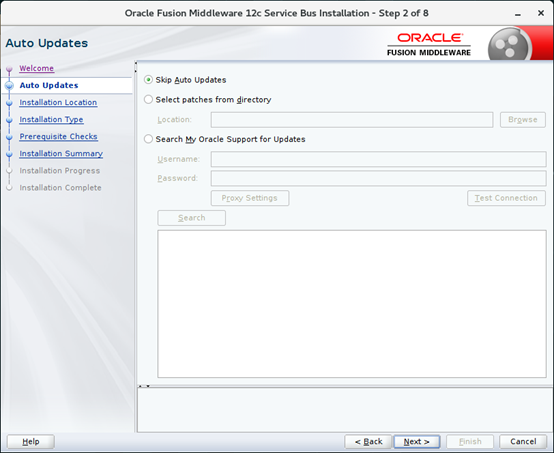Click the Installation Type bullet icon
Image resolution: width=554 pixels, height=453 pixels.
tap(10, 120)
